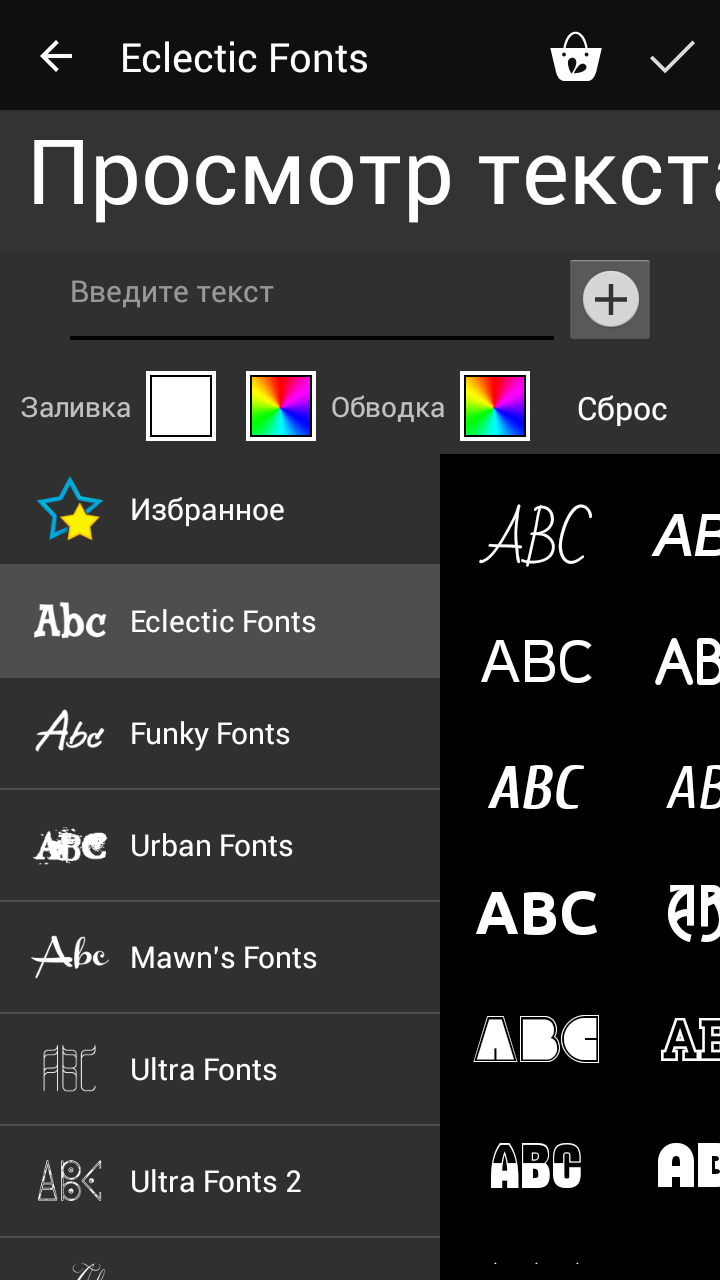Select Eclectic Fonts category
This screenshot has height=1280, width=720.
(x=220, y=621)
